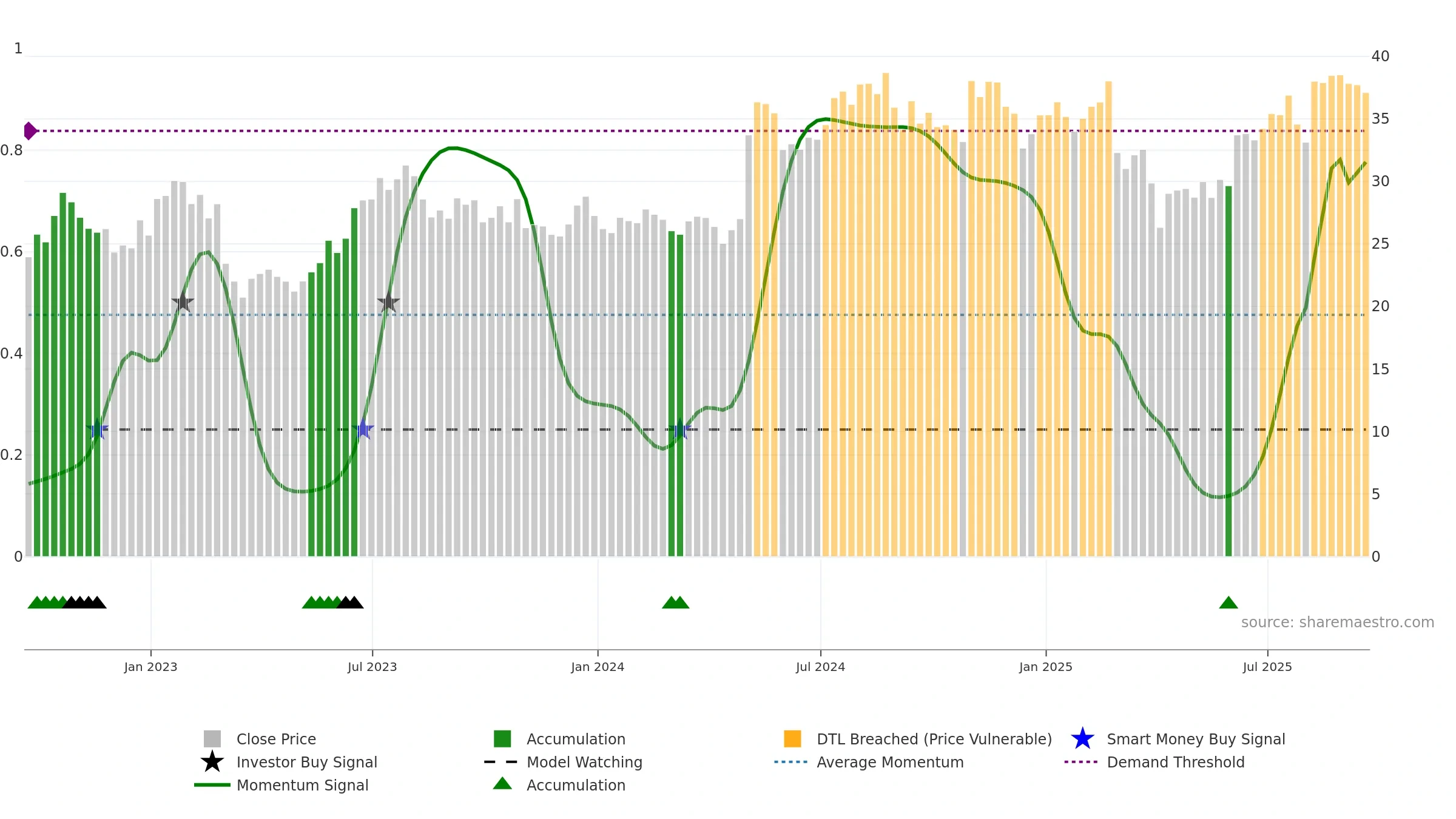Viewport: 1456px width, 819px height.
Task: Click the purple diamond Demand Threshold marker
Action: [30, 131]
